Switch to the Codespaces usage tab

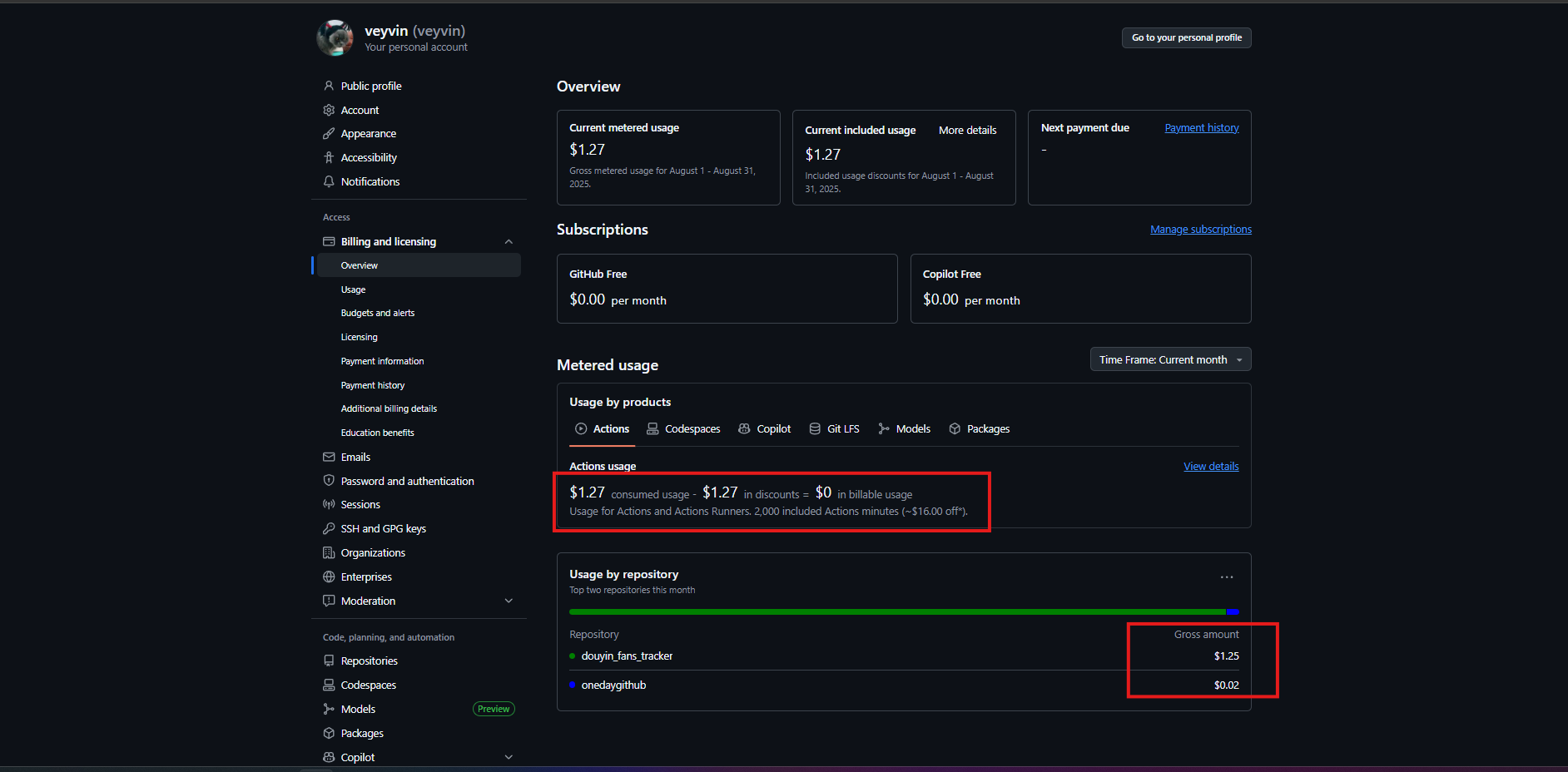point(683,429)
